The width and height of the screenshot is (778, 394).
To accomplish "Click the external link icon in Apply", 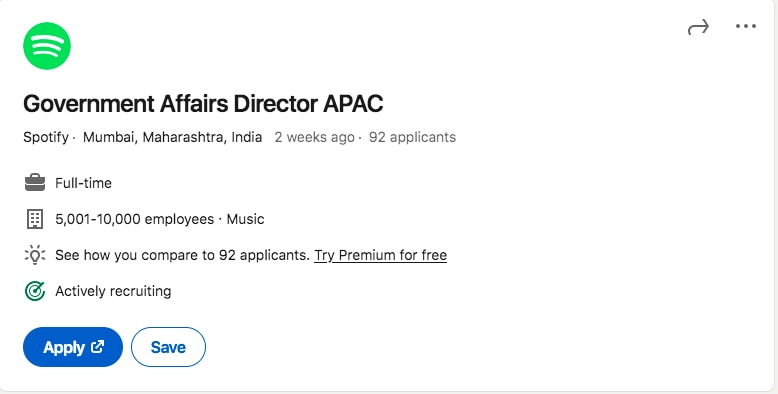I will [98, 346].
